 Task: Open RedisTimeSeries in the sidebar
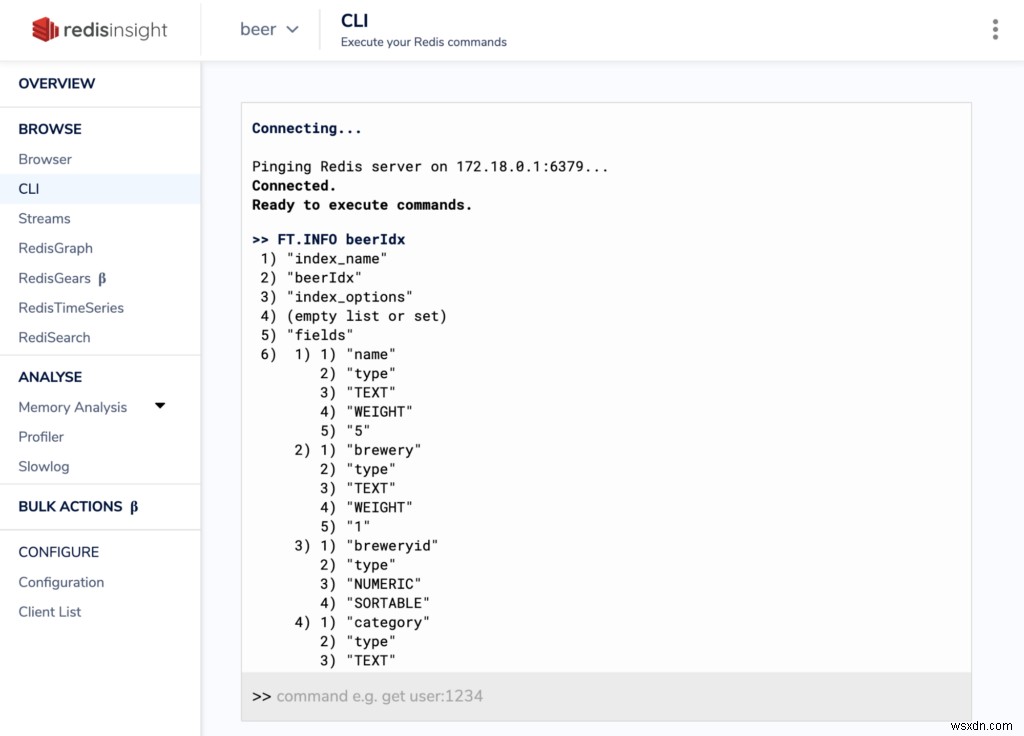[71, 307]
